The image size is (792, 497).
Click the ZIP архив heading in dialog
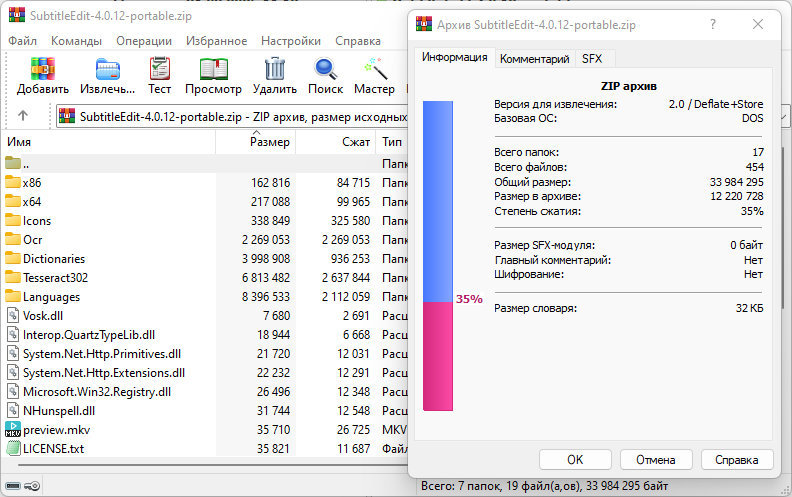coord(628,86)
